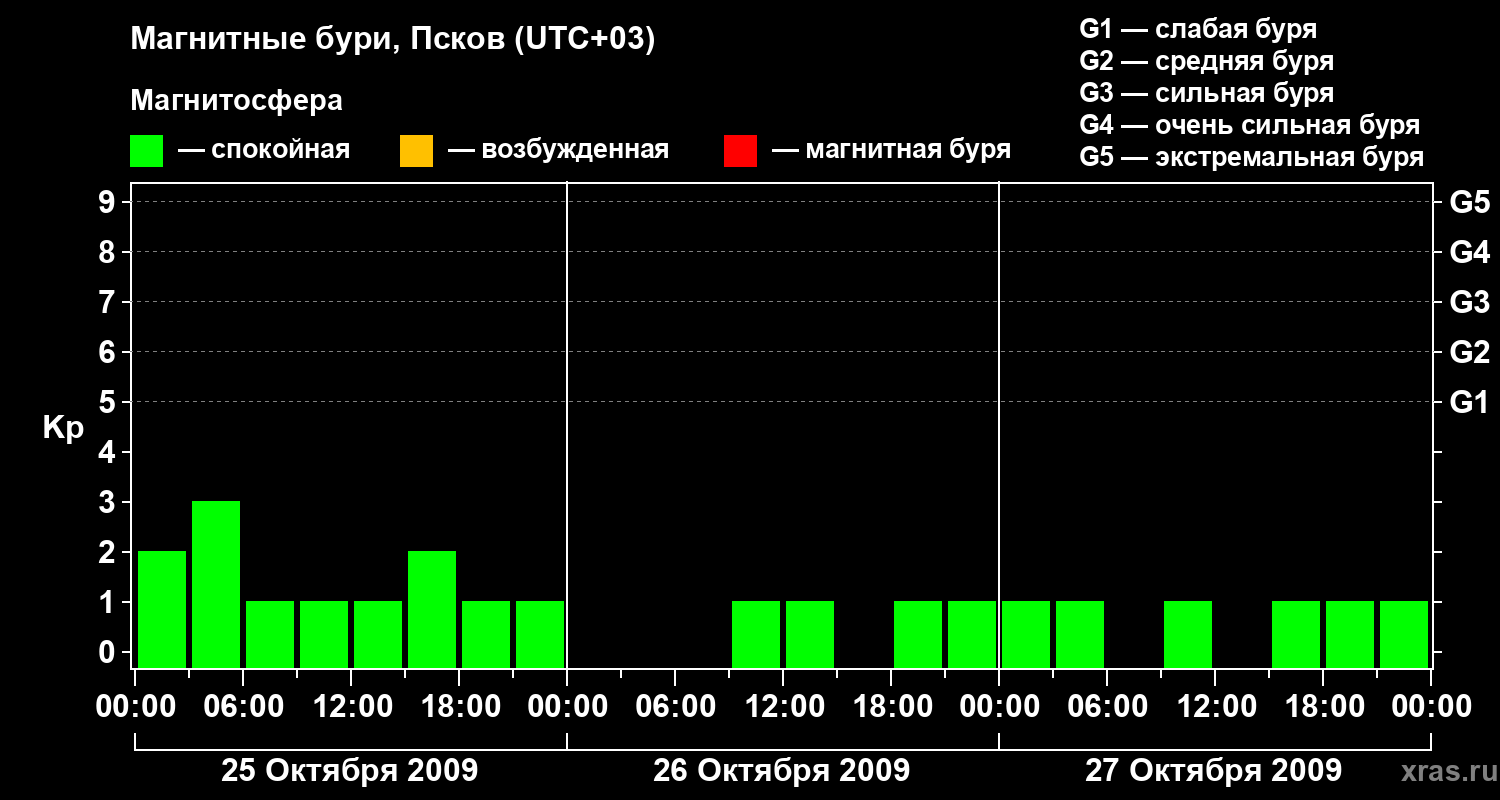Click the '26 Октября 2009' date label
The height and width of the screenshot is (800, 1500).
click(781, 770)
